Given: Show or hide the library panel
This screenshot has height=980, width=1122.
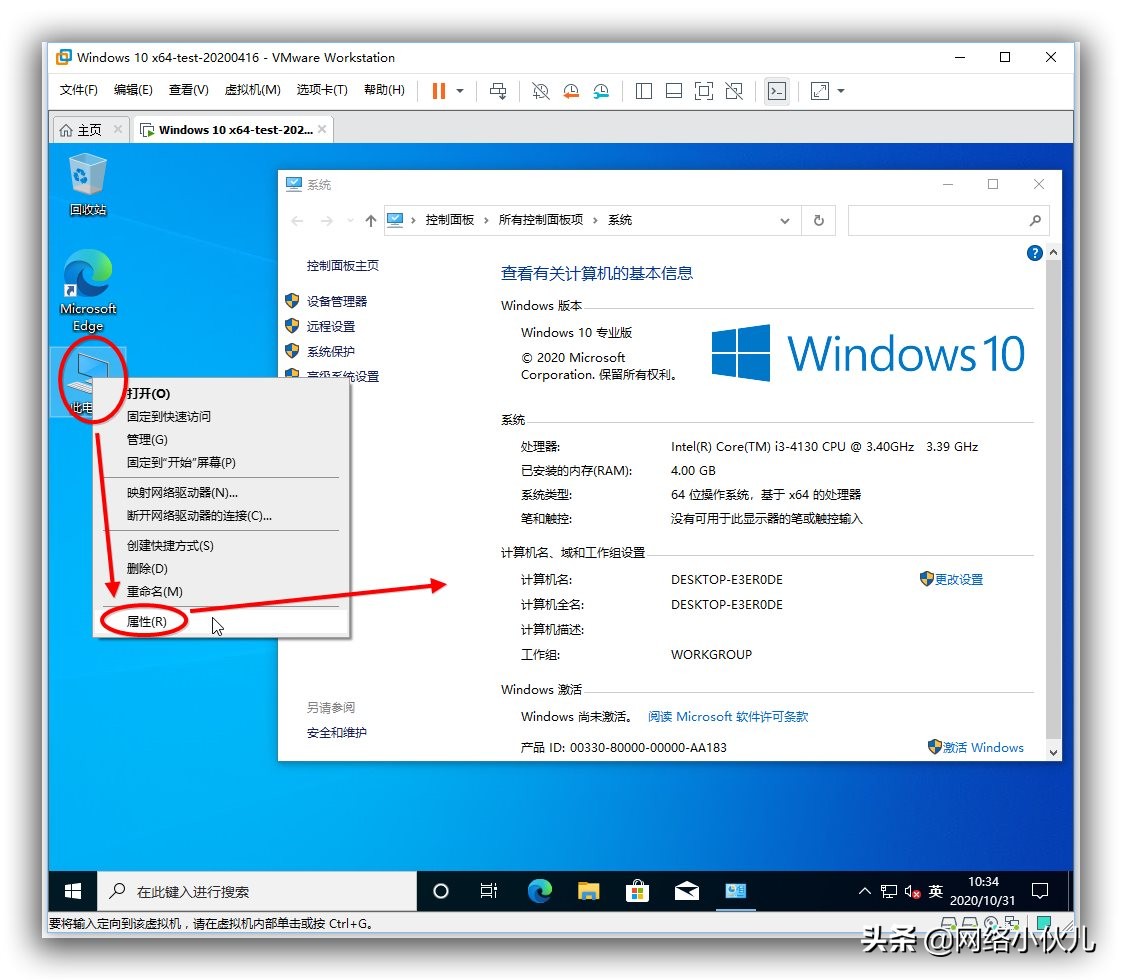Looking at the screenshot, I should [643, 91].
